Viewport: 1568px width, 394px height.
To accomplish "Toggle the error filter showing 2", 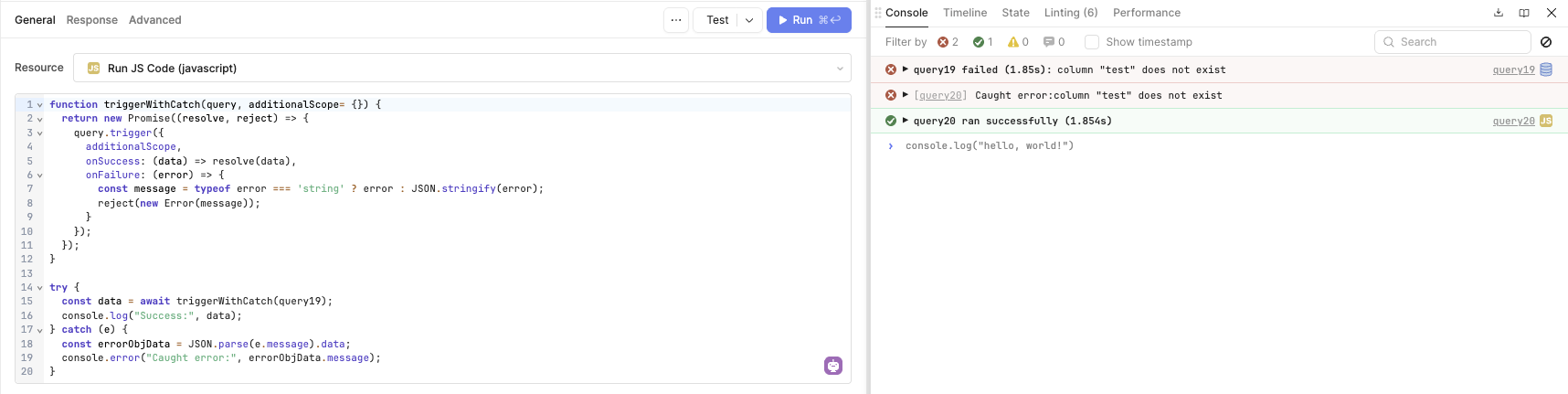I will click(x=948, y=42).
